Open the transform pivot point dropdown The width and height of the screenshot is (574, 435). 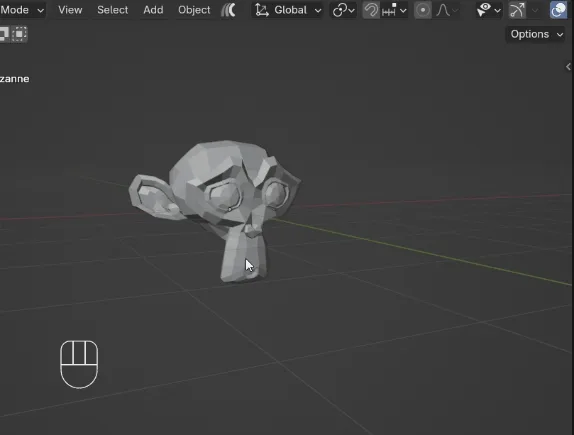tap(343, 10)
